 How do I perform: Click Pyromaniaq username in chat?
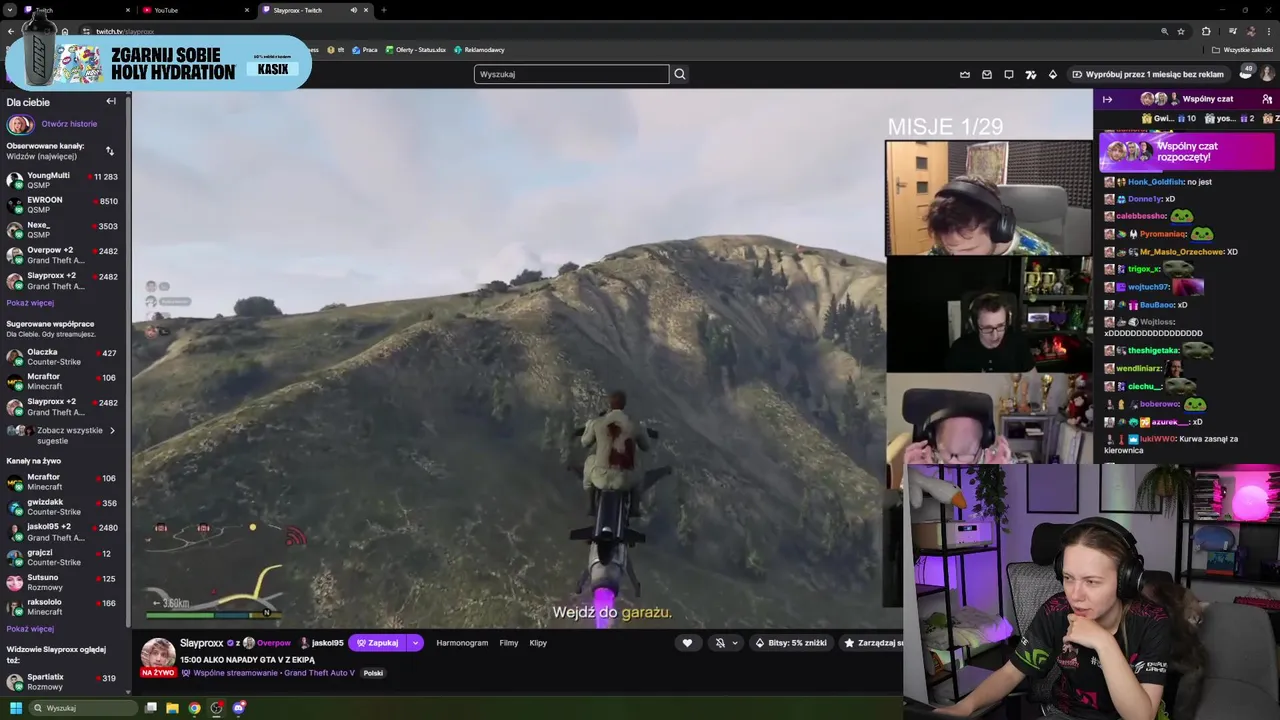click(x=1162, y=234)
